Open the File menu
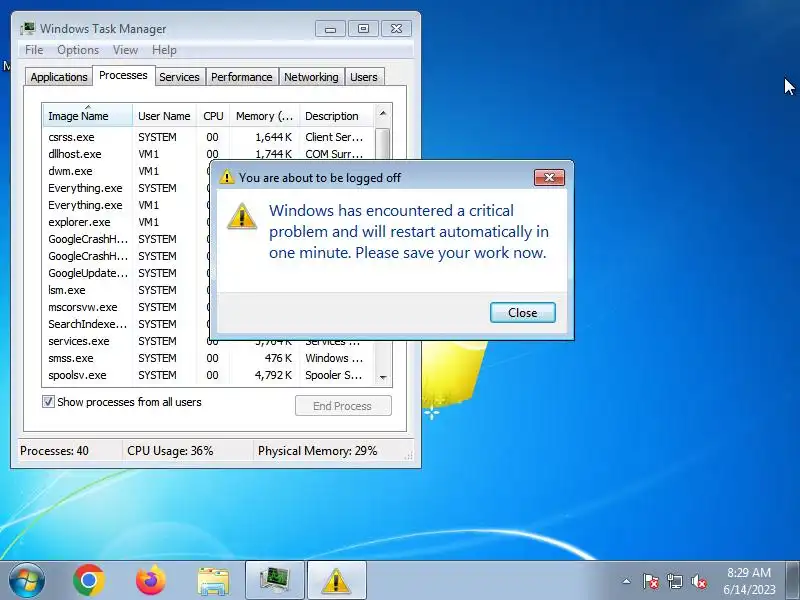Image resolution: width=800 pixels, height=600 pixels. pyautogui.click(x=34, y=50)
